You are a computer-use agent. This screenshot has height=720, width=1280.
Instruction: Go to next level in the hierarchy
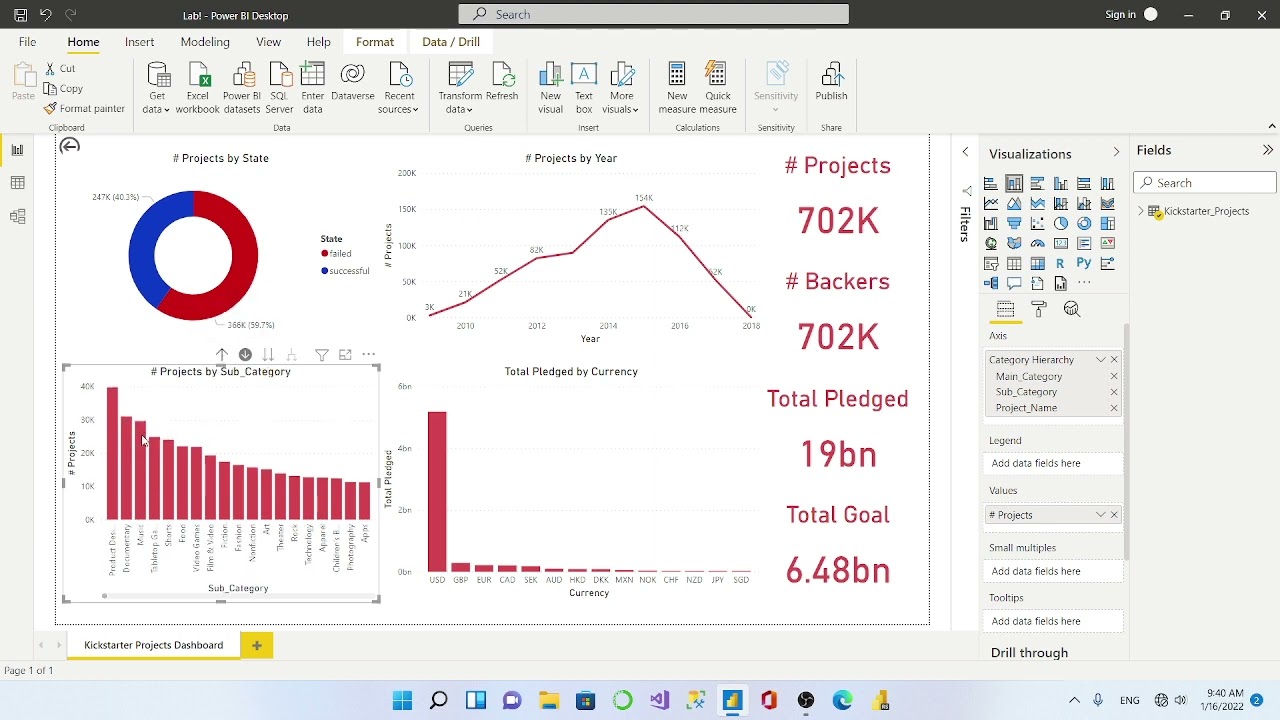click(268, 355)
